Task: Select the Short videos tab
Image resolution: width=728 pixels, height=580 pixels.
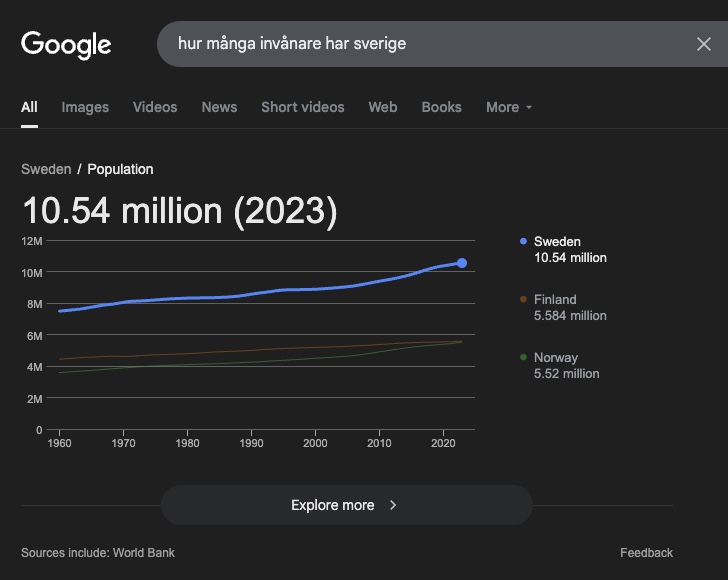Action: pos(303,107)
